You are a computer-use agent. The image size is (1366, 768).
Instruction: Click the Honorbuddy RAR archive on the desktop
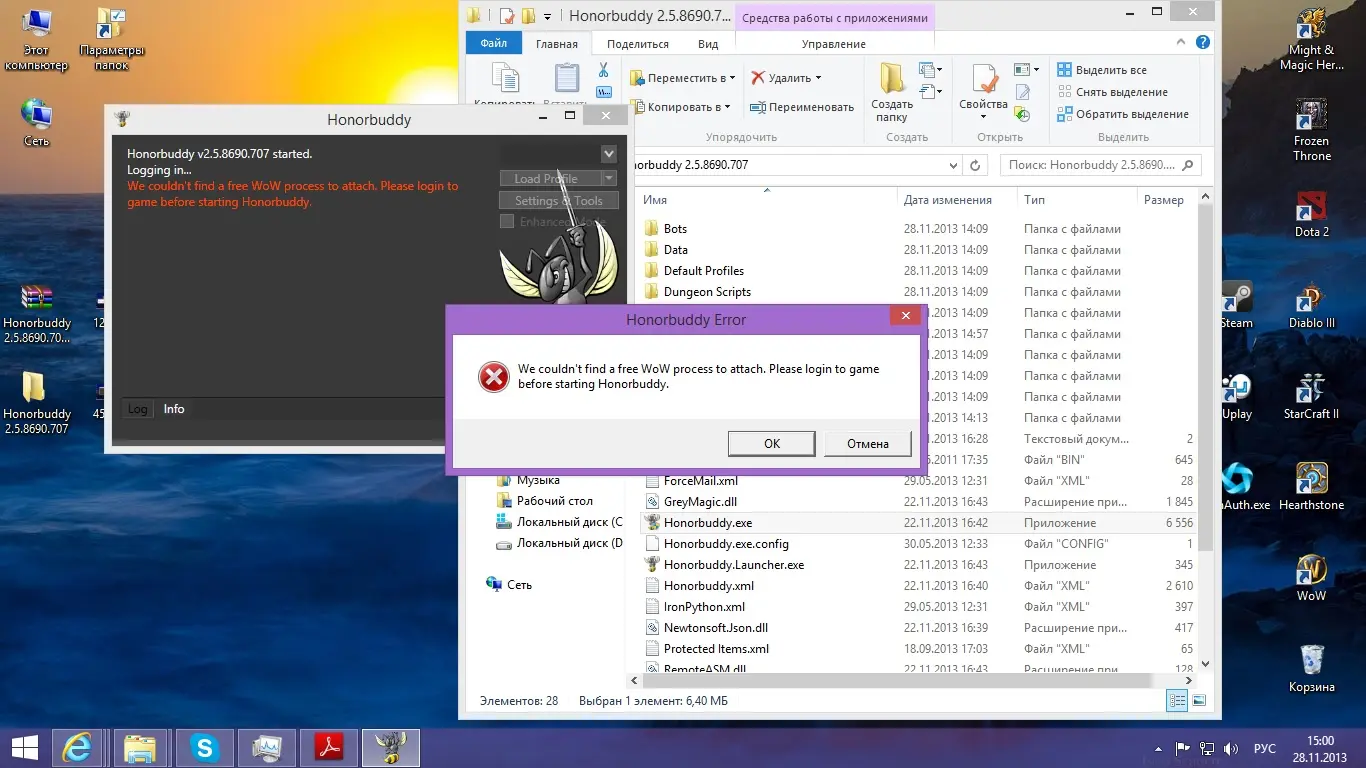click(x=37, y=313)
